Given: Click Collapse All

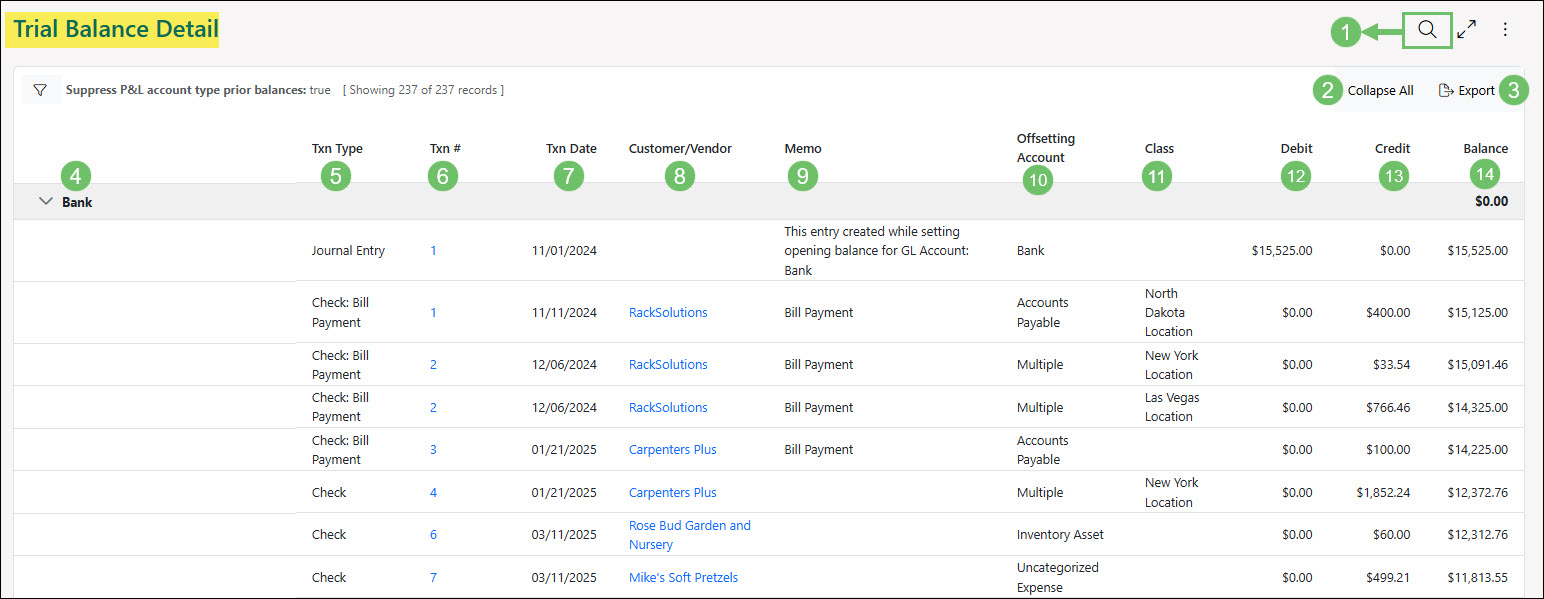Looking at the screenshot, I should (1380, 90).
